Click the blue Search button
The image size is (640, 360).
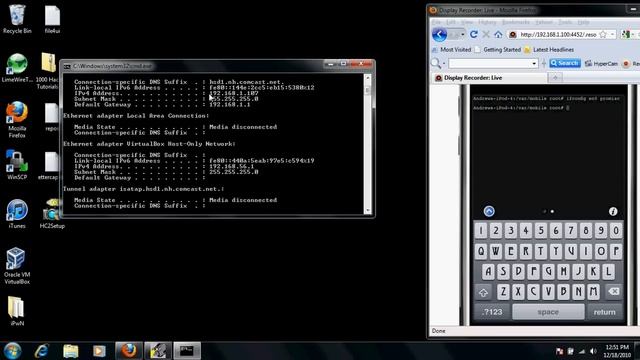click(565, 63)
